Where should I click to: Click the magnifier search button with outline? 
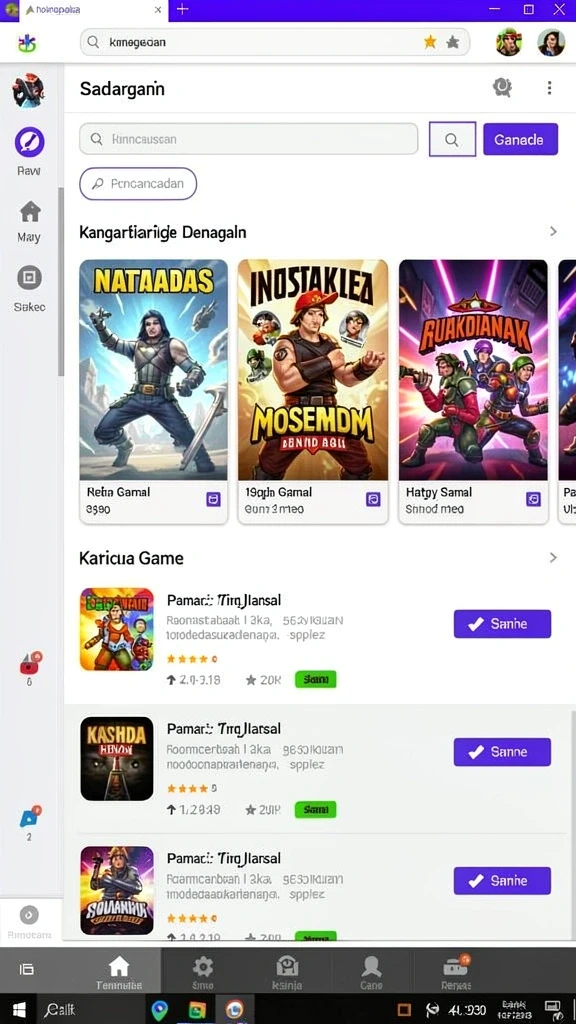click(452, 139)
